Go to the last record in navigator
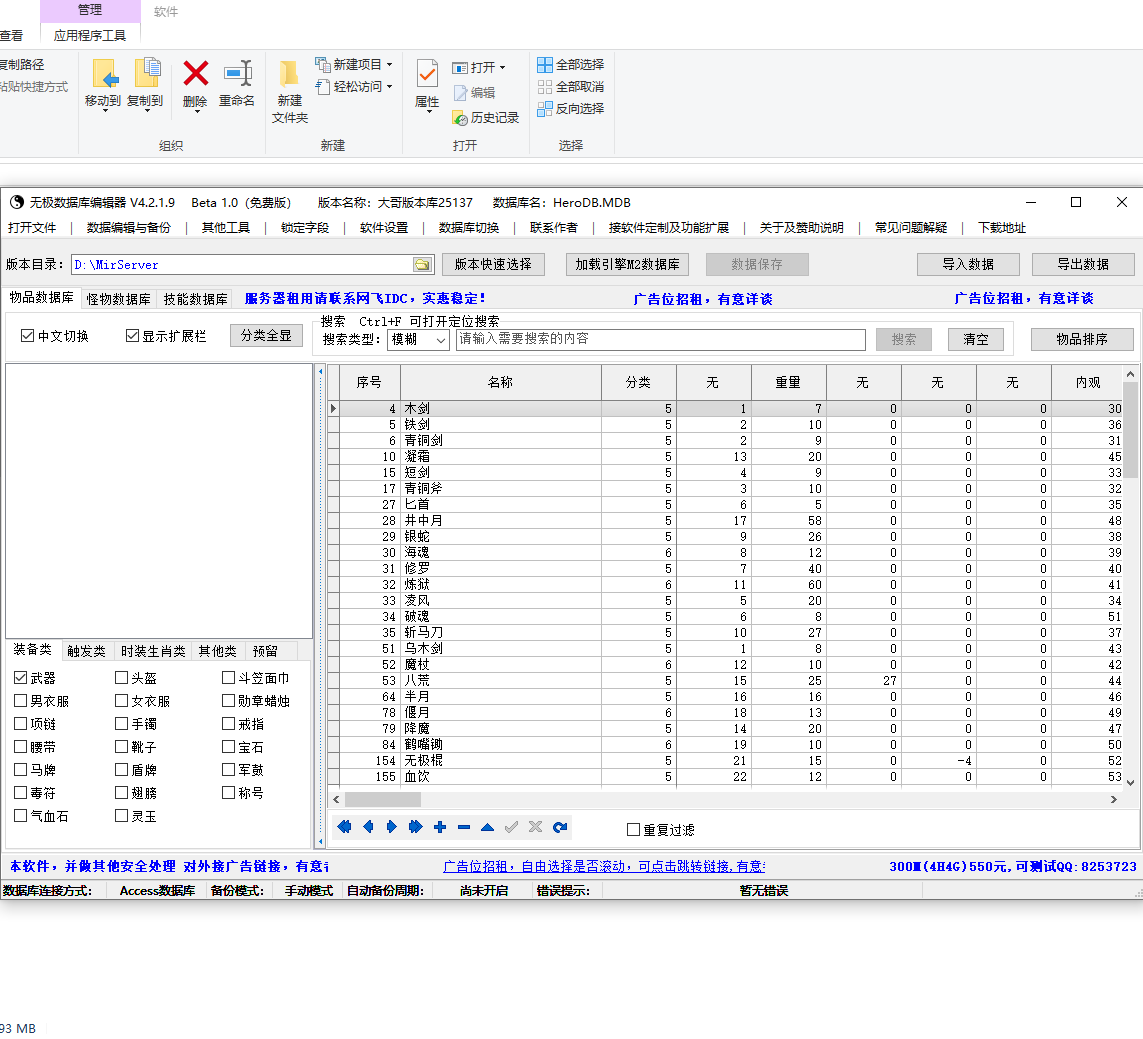This screenshot has width=1143, height=1039. click(416, 827)
